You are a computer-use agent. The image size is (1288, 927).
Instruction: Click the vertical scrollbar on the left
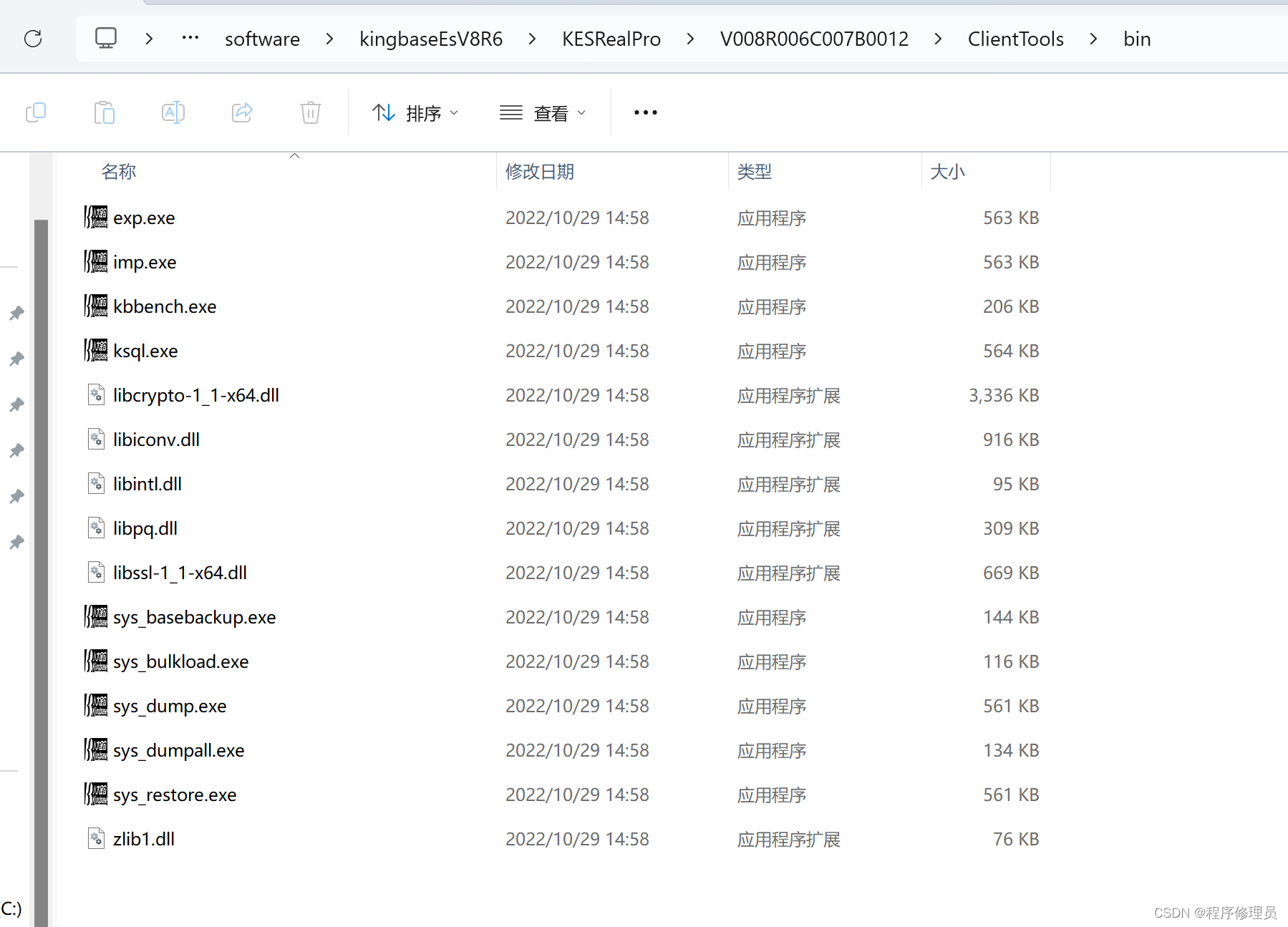(x=39, y=501)
